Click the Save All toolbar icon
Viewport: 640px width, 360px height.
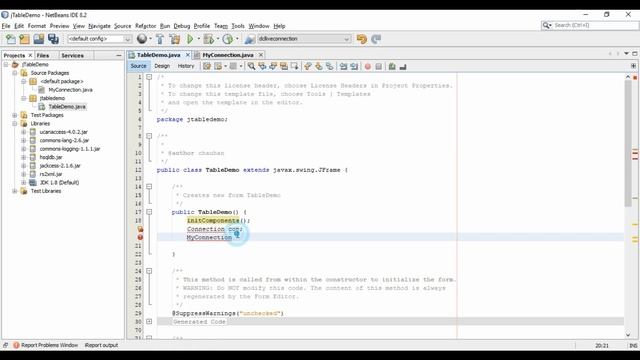coord(53,39)
